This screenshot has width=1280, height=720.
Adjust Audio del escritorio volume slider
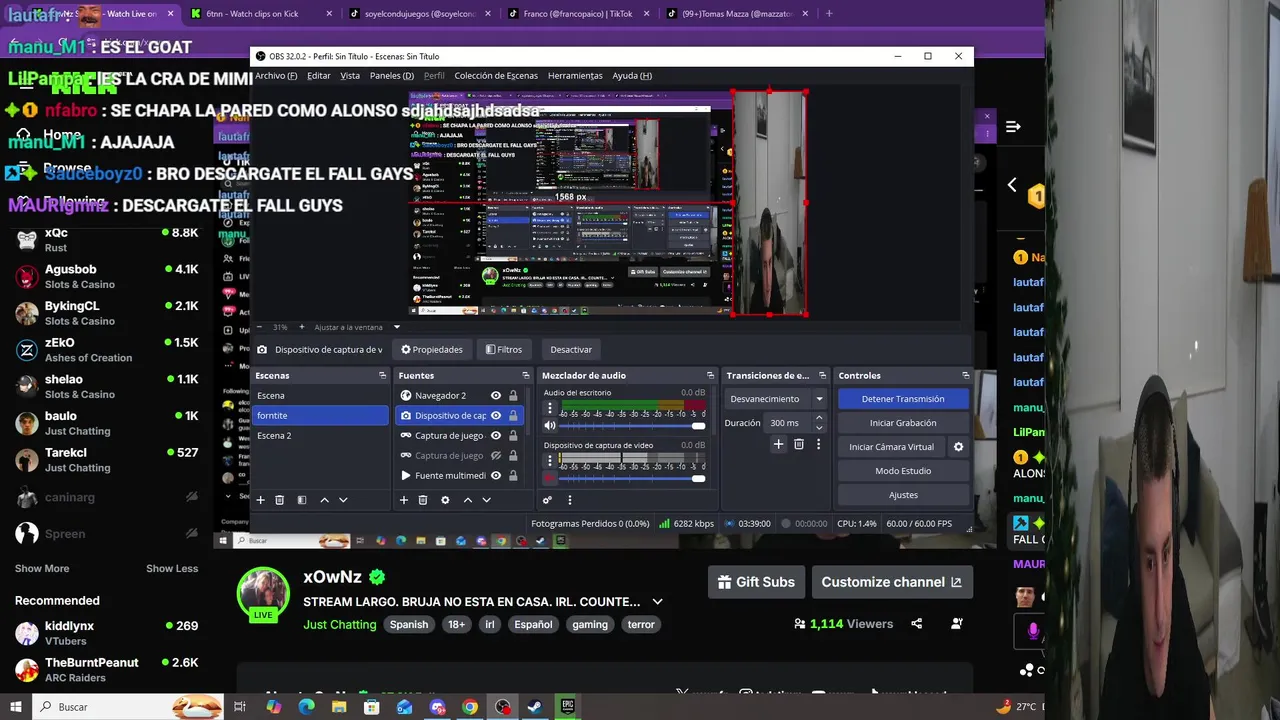pyautogui.click(x=632, y=426)
